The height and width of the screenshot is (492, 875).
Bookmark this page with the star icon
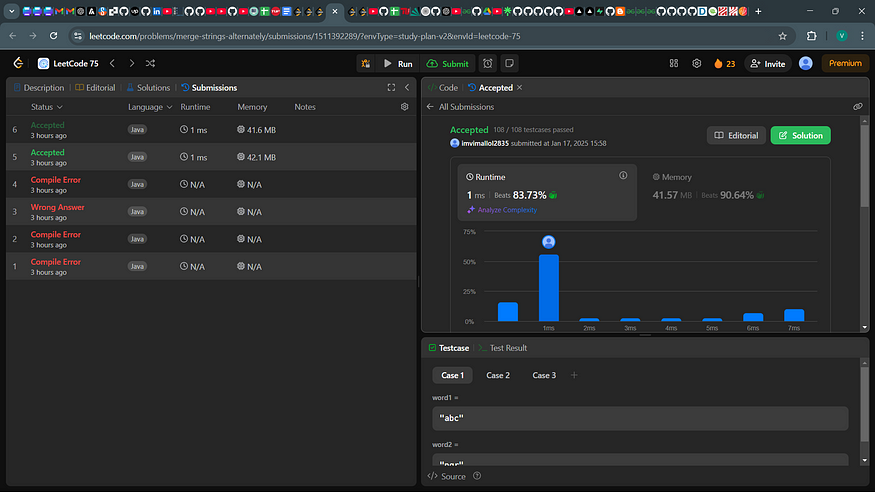pos(782,36)
